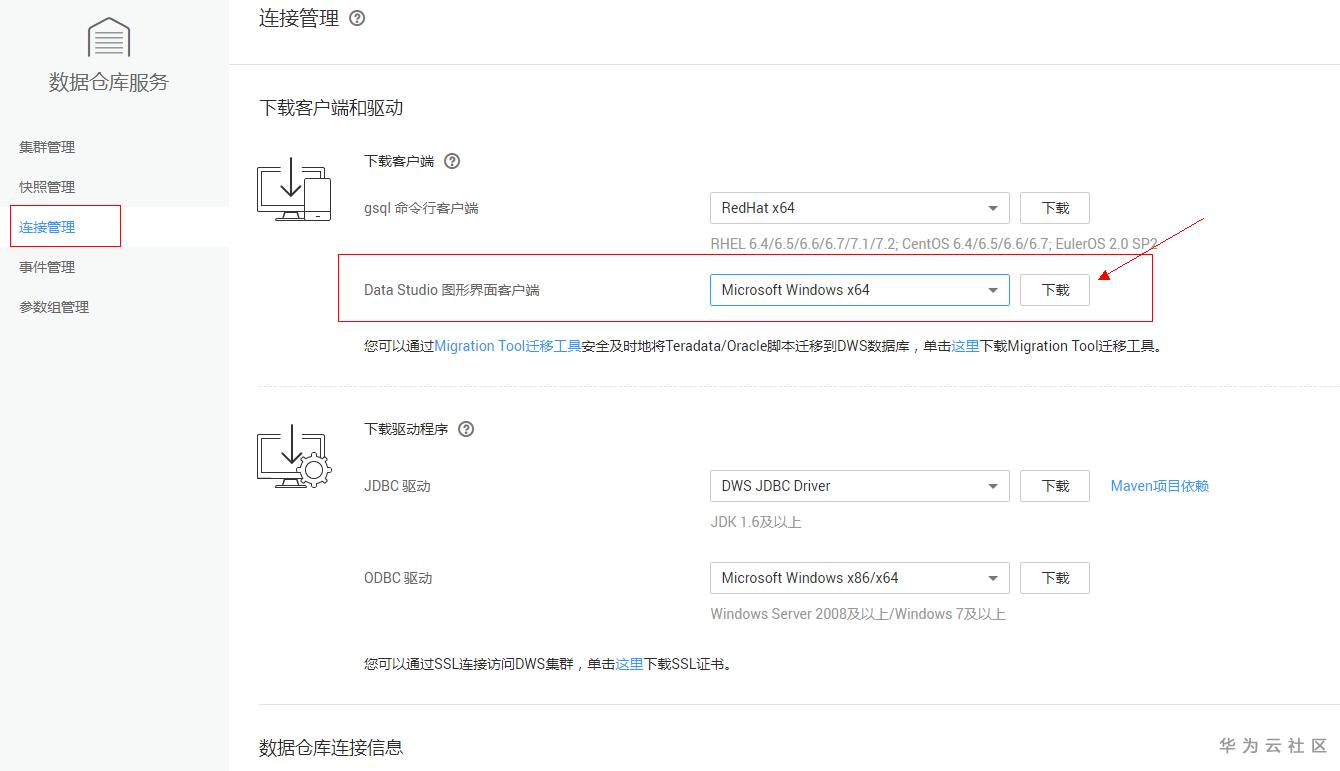1340x771 pixels.
Task: Click the RHEL 6.4/6.5 supported systems hint
Action: coord(934,244)
